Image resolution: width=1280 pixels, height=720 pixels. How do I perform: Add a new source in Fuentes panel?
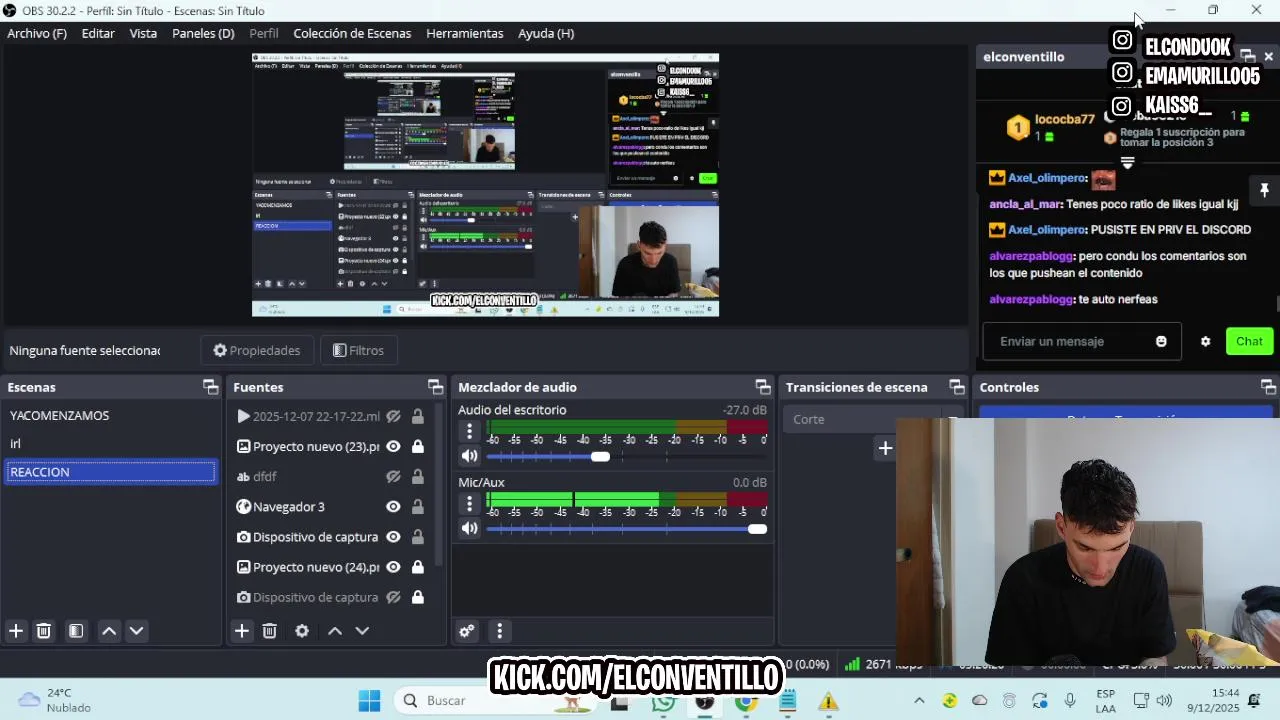(x=242, y=631)
